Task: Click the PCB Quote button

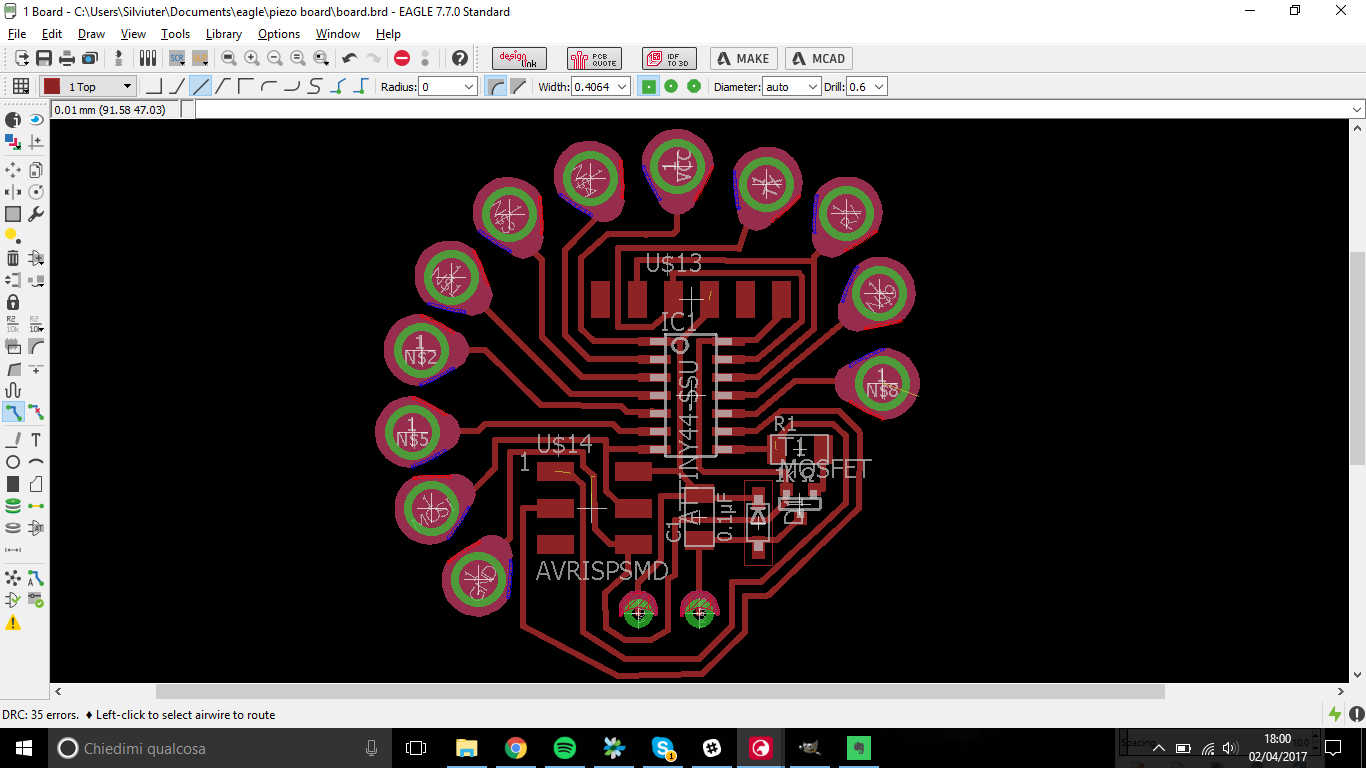Action: click(594, 59)
